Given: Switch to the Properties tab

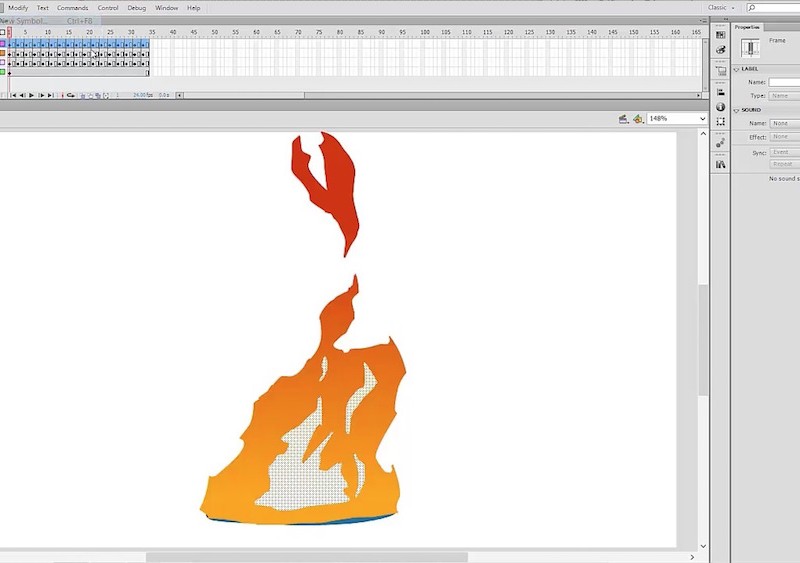Looking at the screenshot, I should [748, 27].
